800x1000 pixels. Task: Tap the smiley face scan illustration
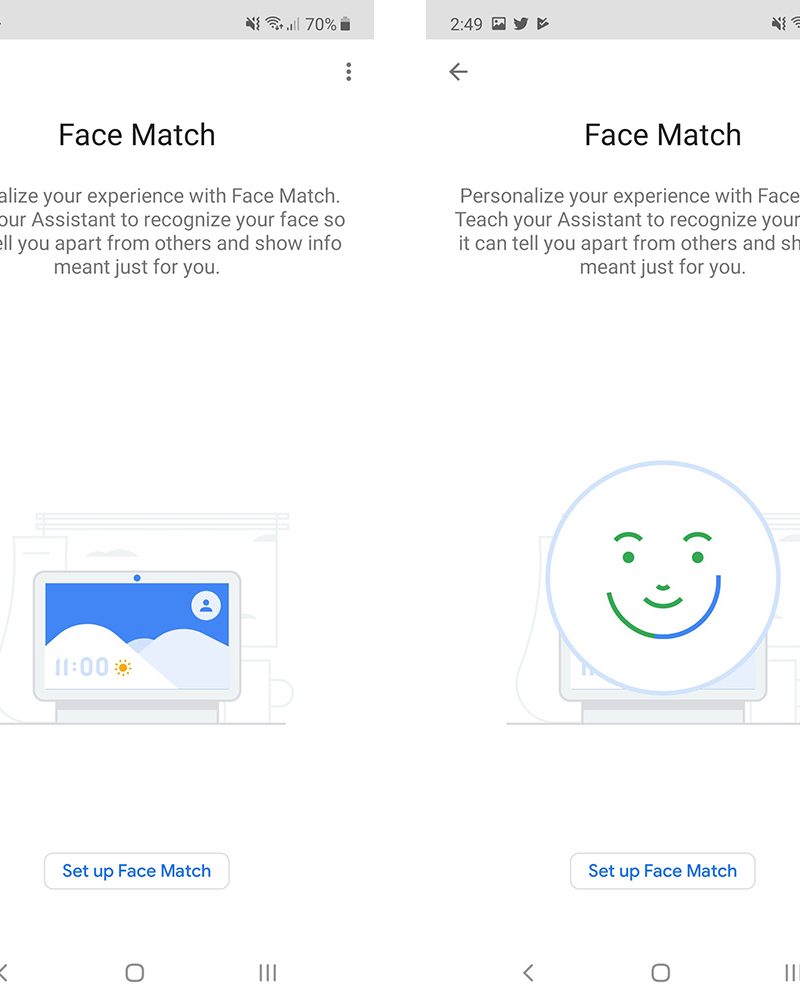(x=662, y=577)
